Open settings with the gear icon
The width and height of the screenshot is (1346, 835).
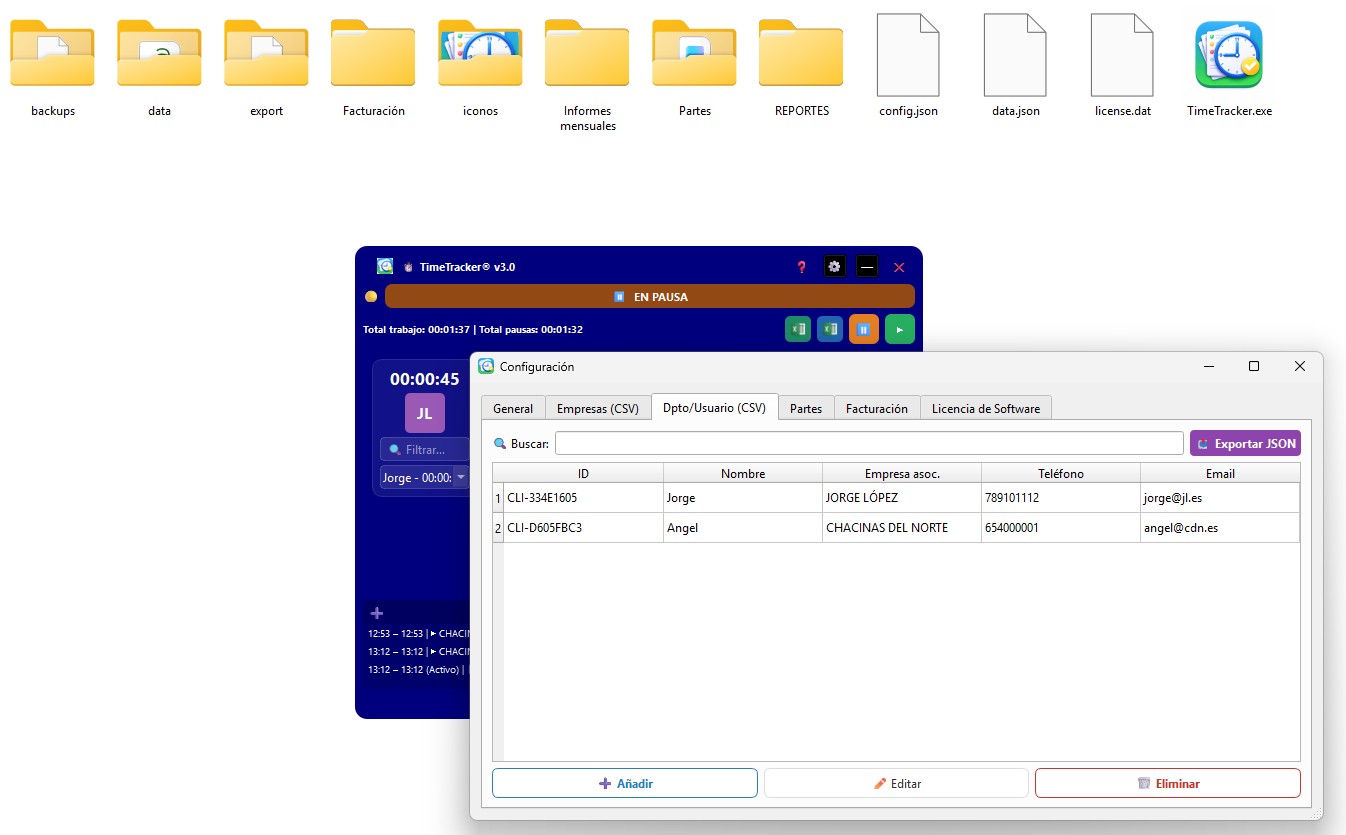coord(834,267)
